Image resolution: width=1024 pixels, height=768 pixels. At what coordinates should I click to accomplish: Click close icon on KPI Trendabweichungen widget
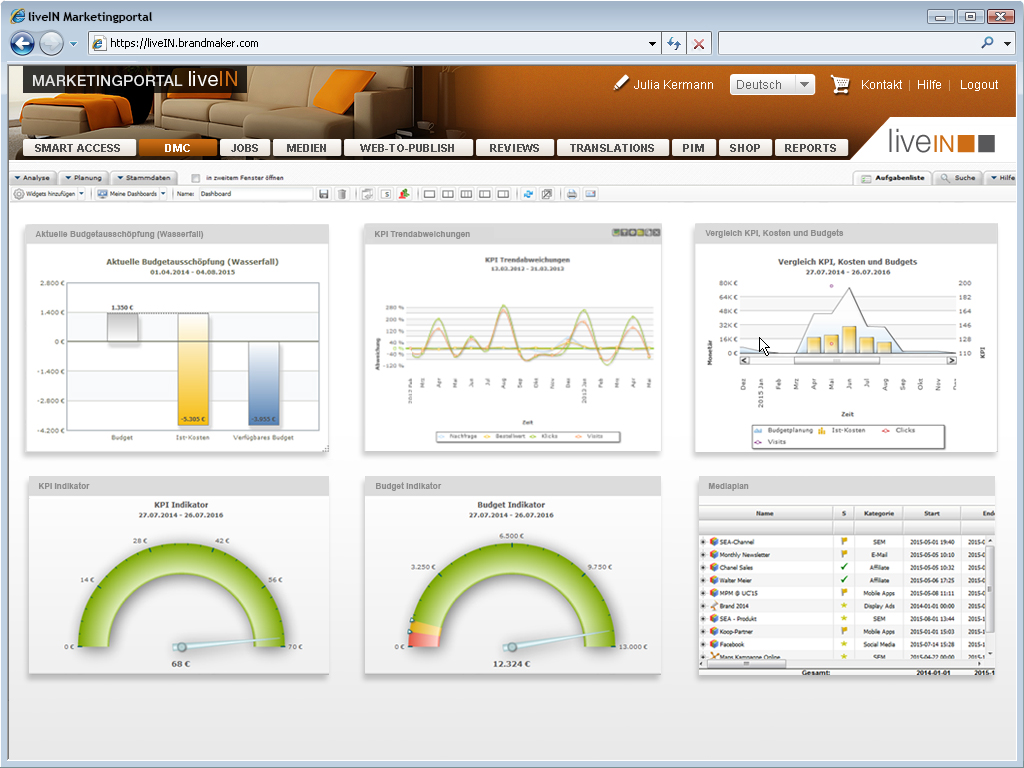pos(656,233)
